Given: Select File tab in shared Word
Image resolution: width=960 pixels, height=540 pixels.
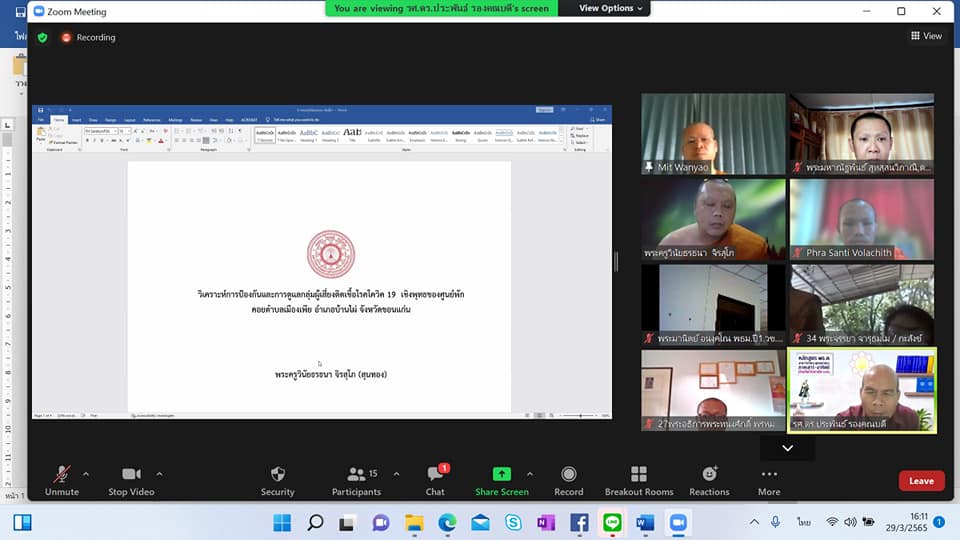Looking at the screenshot, I should point(41,120).
